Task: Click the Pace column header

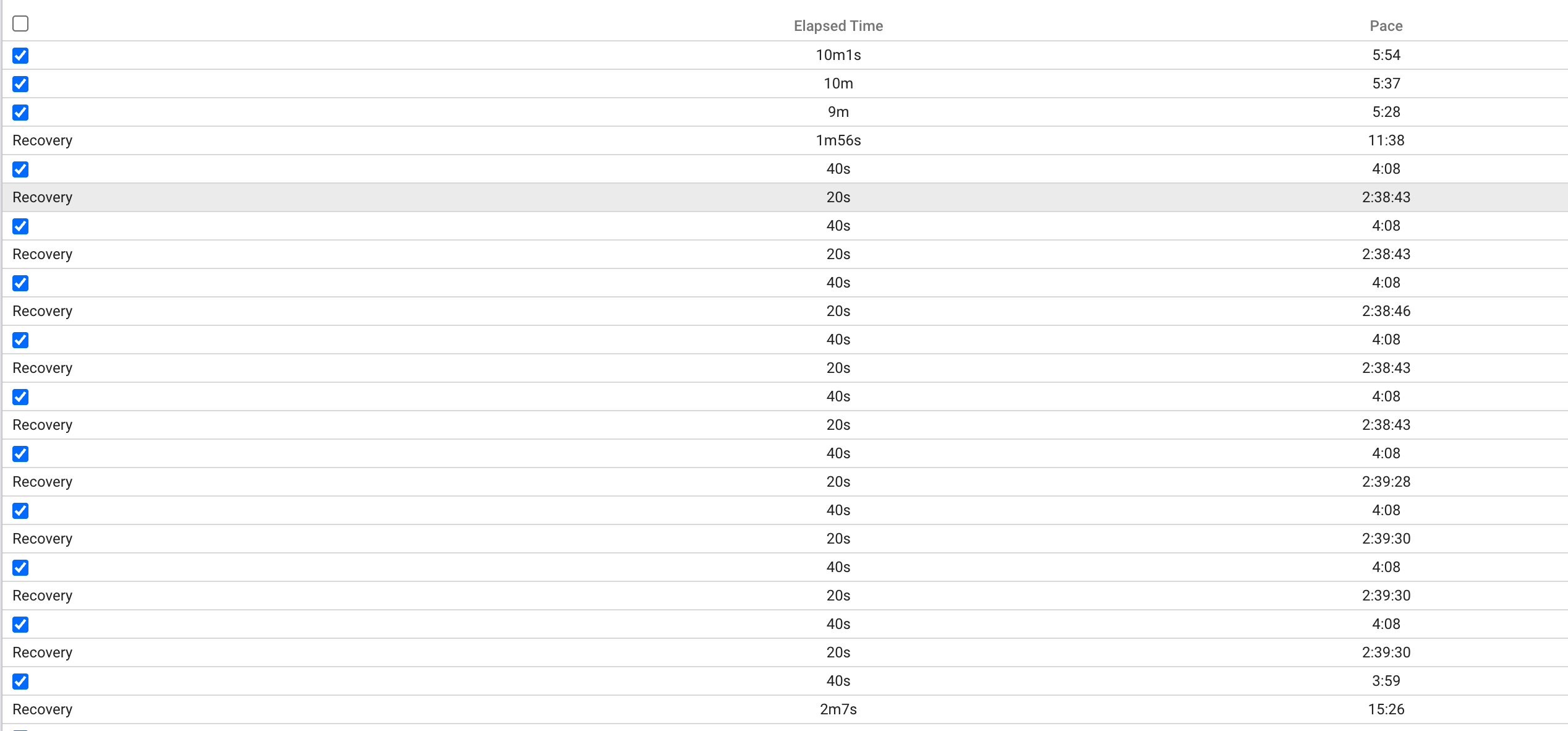Action: 1386,26
